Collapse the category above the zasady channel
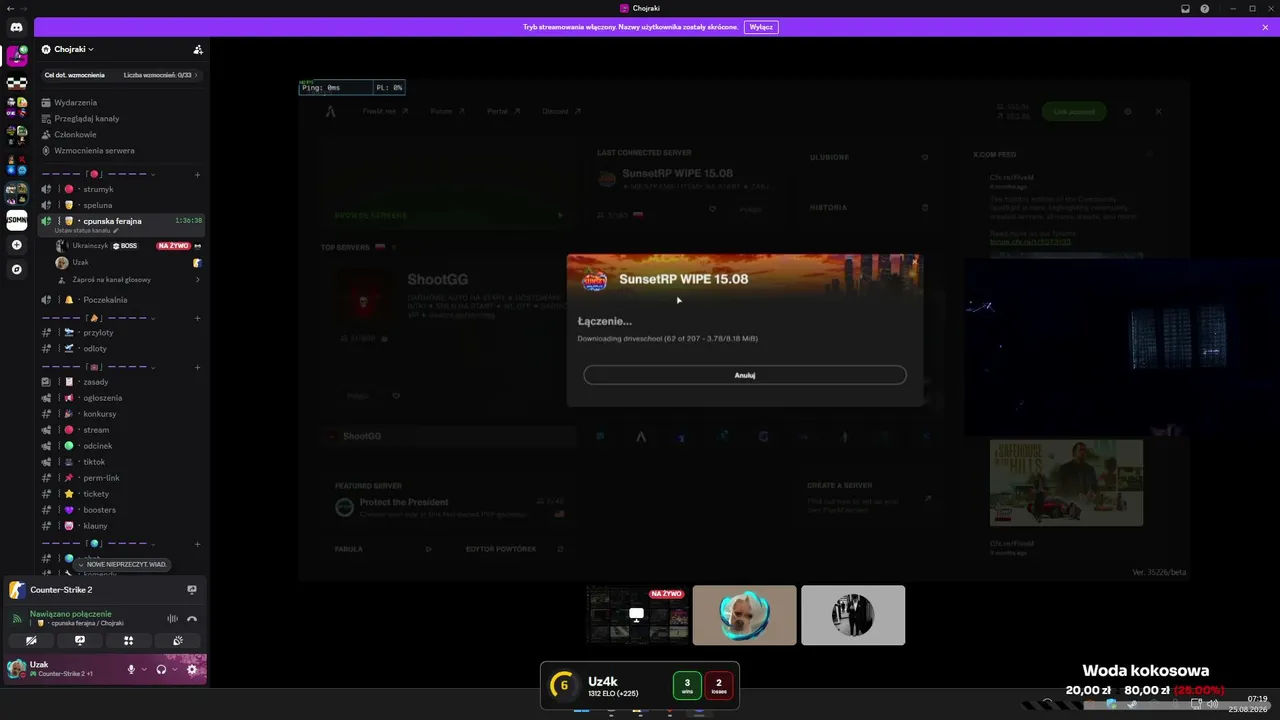 pyautogui.click(x=98, y=367)
